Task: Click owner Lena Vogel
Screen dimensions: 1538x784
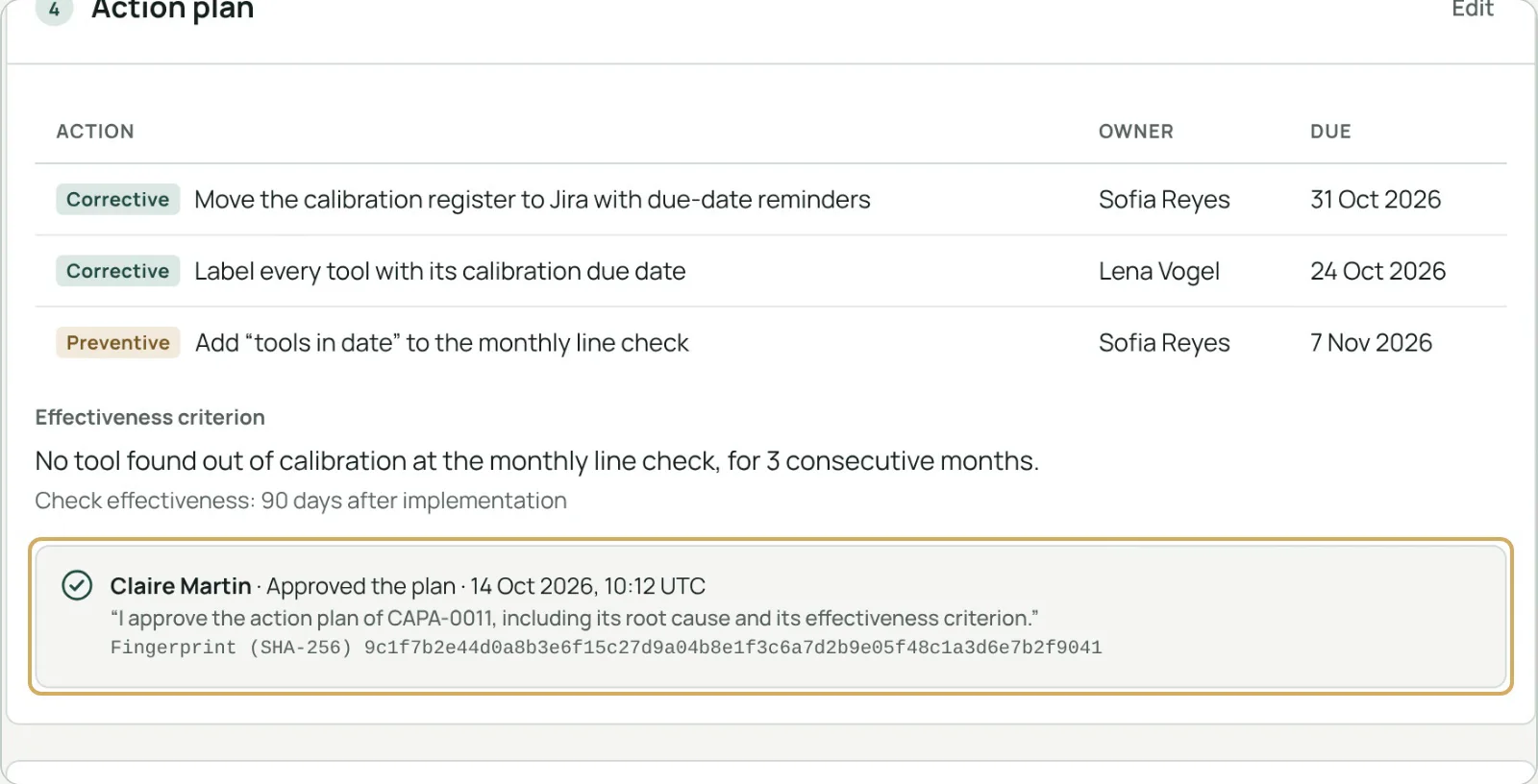Action: tap(1159, 271)
